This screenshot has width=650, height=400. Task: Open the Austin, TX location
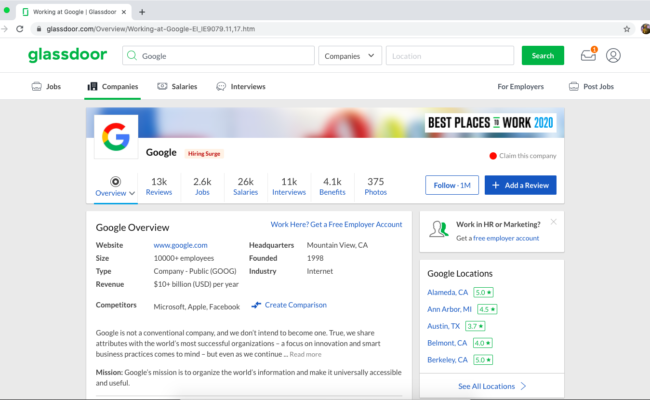point(444,326)
